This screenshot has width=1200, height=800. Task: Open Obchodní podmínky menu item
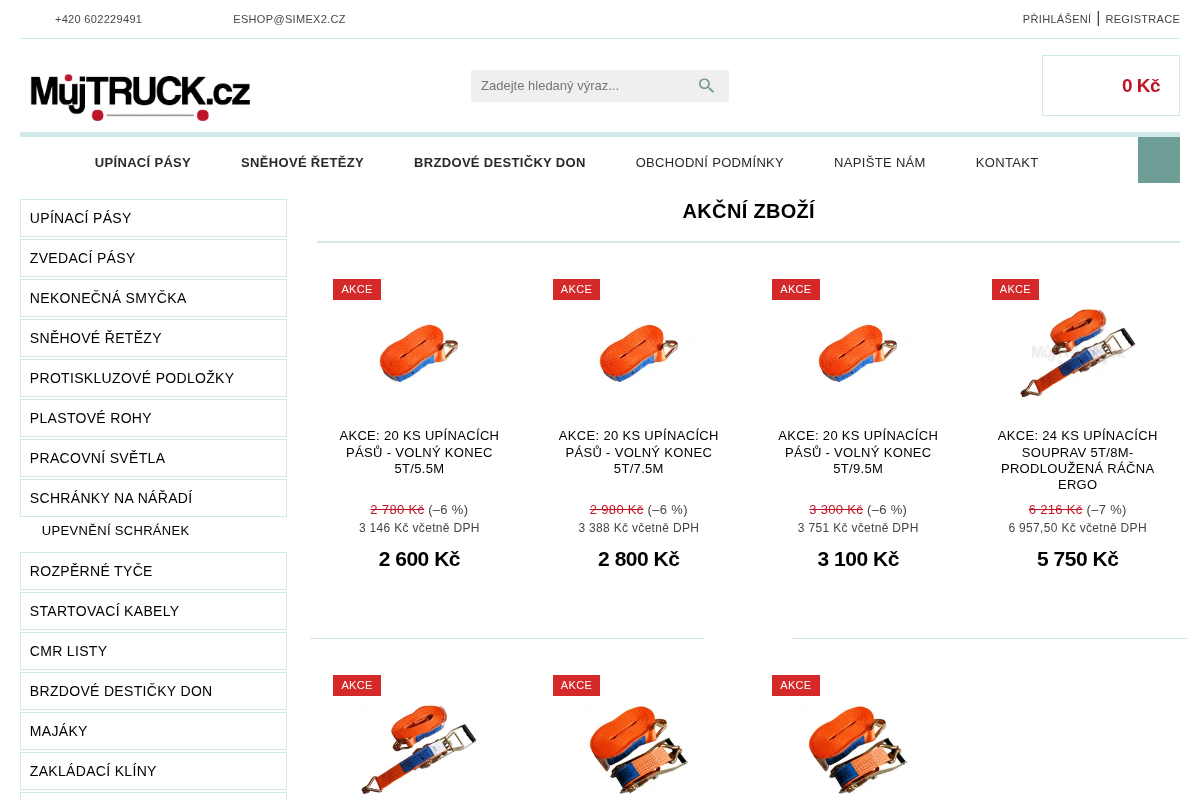click(710, 162)
